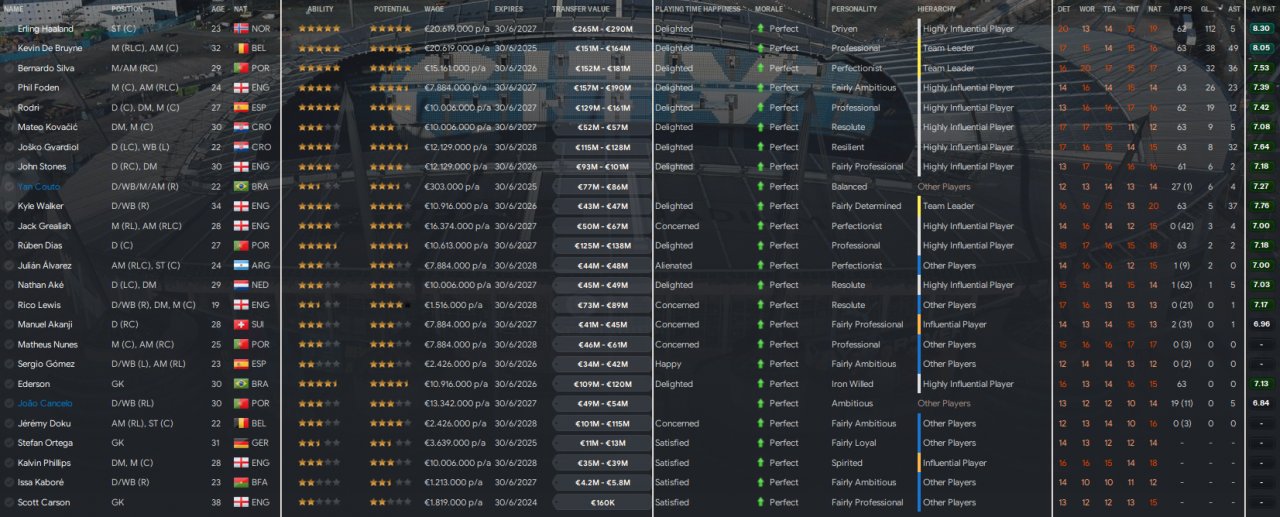Toggle selection circle for Bernardo Silva row
1280x517 pixels.
[x=9, y=68]
